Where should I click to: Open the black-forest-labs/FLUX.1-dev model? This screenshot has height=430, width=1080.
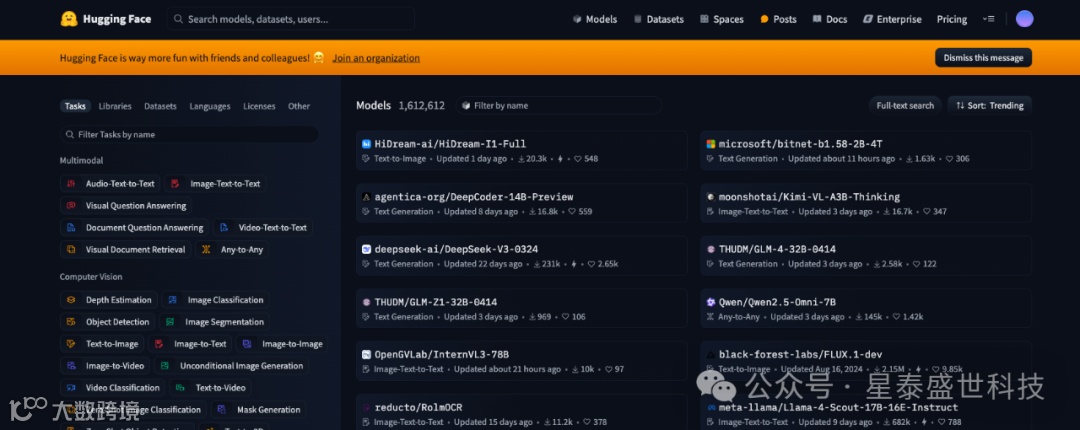click(866, 361)
